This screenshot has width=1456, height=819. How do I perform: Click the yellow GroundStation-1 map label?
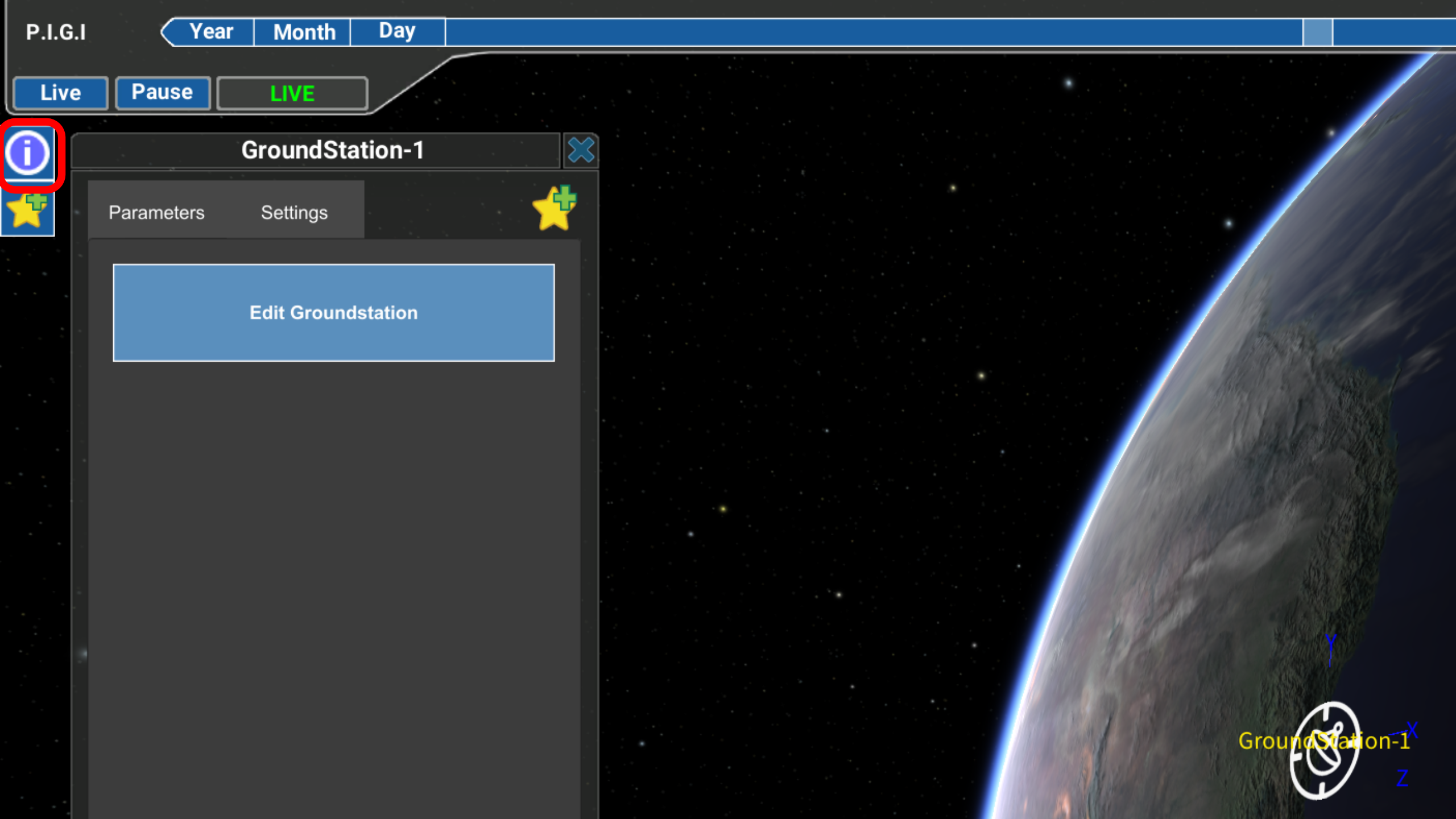point(1324,741)
